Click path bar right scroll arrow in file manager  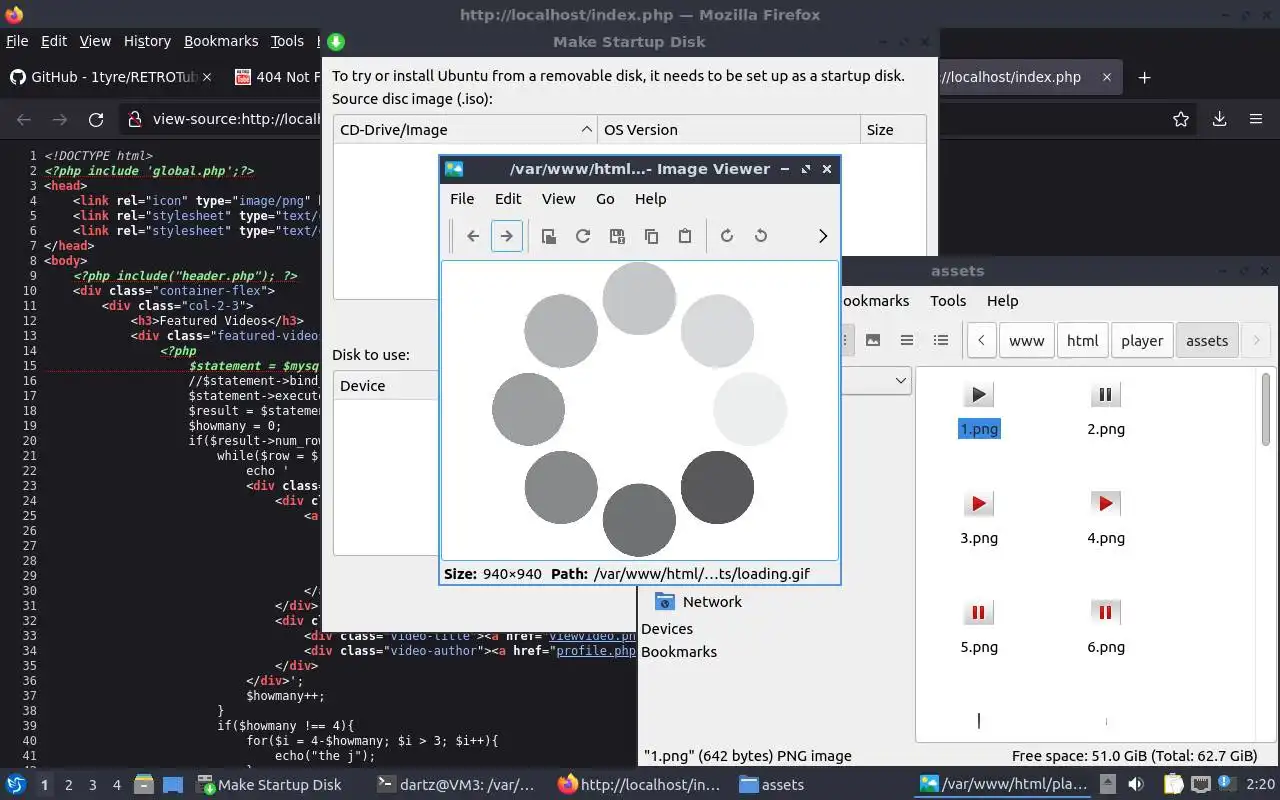[1256, 340]
